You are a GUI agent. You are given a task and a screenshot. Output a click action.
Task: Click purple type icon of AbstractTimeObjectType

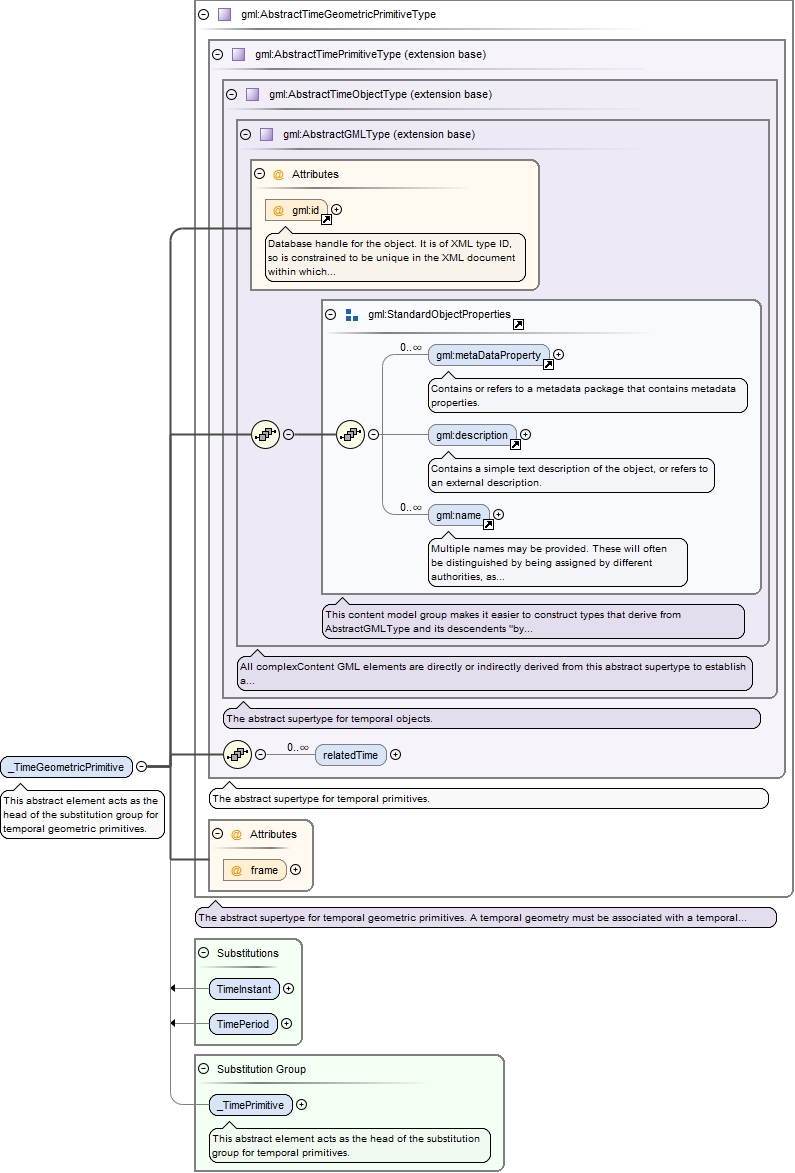click(253, 94)
